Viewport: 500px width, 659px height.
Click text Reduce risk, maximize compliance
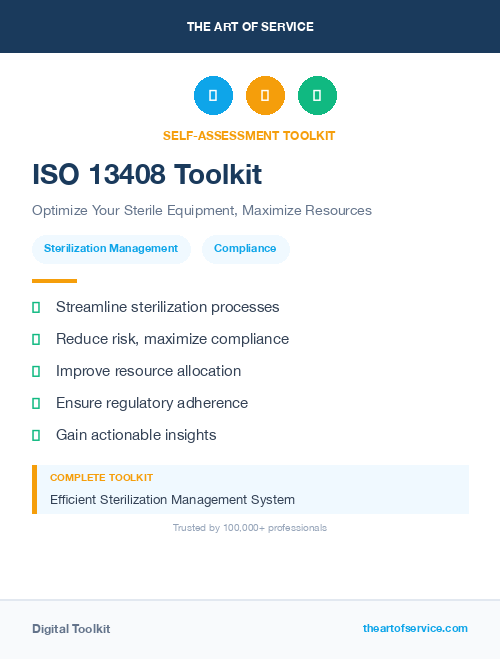pyautogui.click(x=172, y=339)
